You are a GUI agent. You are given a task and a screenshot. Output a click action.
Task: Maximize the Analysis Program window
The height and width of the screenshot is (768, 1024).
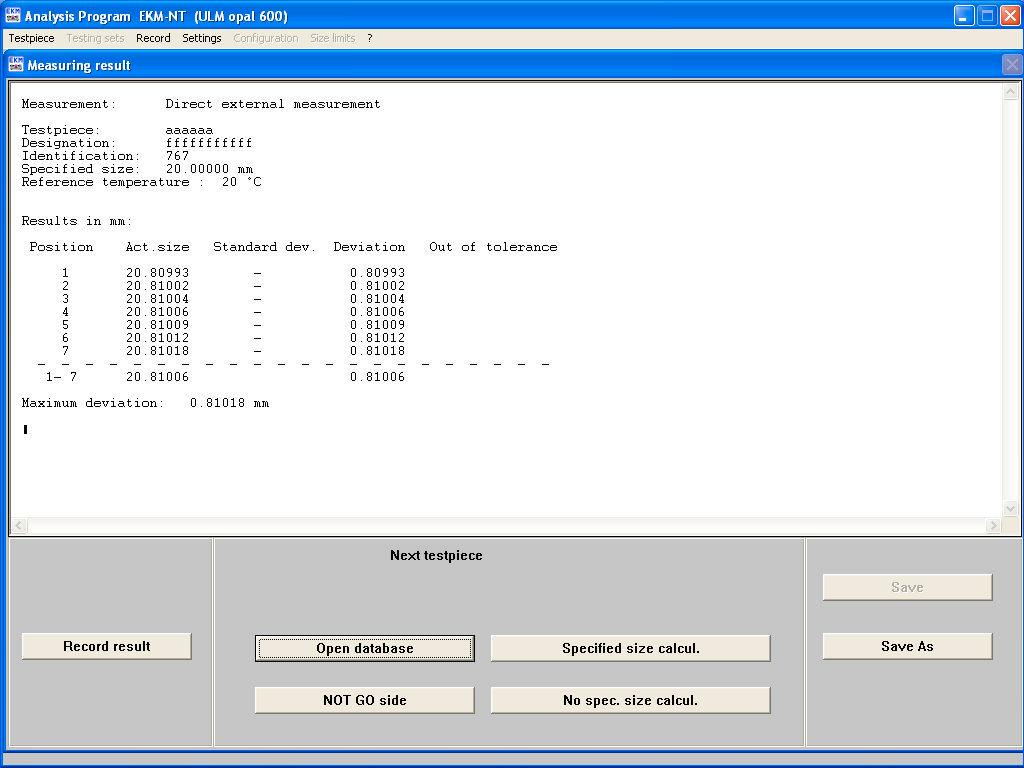(x=987, y=16)
